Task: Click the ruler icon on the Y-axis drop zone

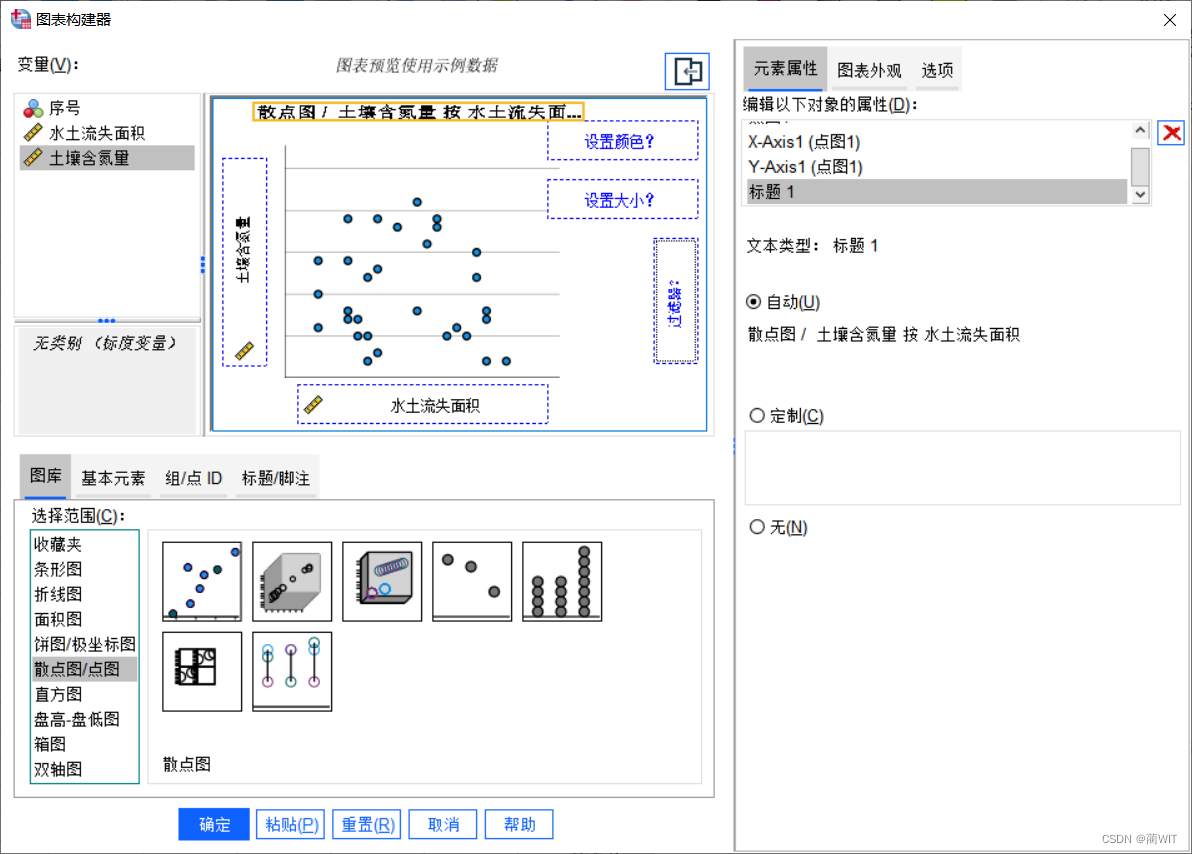Action: point(244,352)
